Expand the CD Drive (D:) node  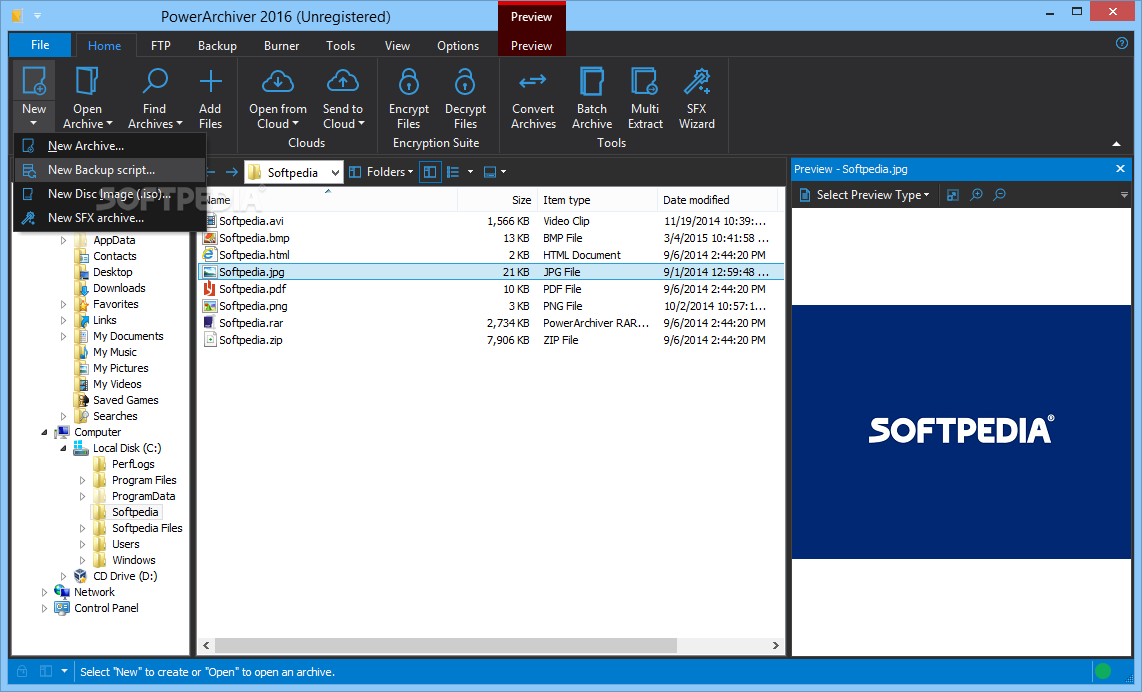coord(63,576)
